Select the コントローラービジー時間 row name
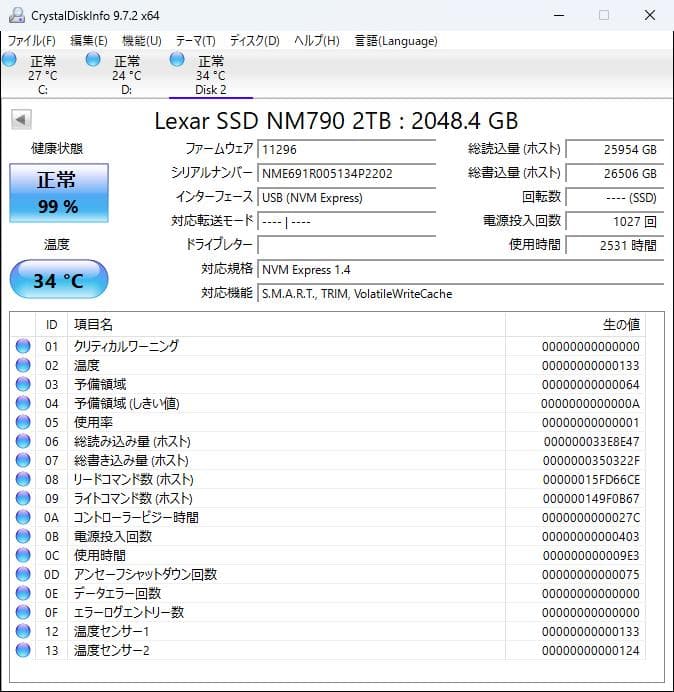Viewport: 674px width, 692px height. [136, 517]
